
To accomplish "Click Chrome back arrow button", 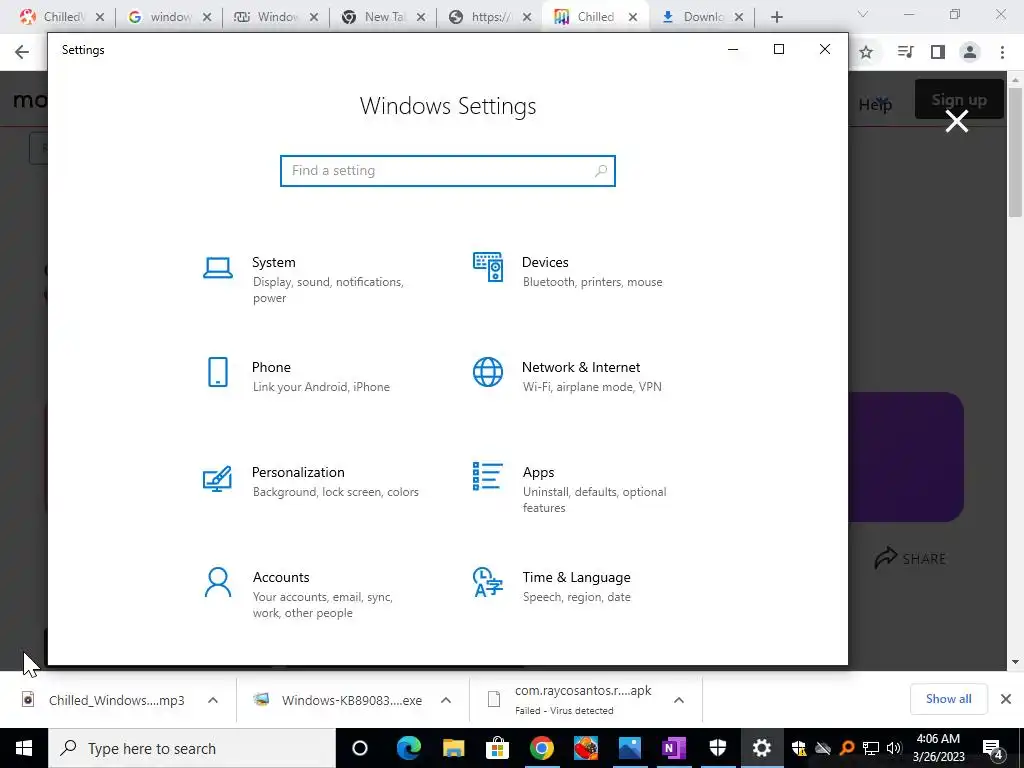I will click(22, 52).
